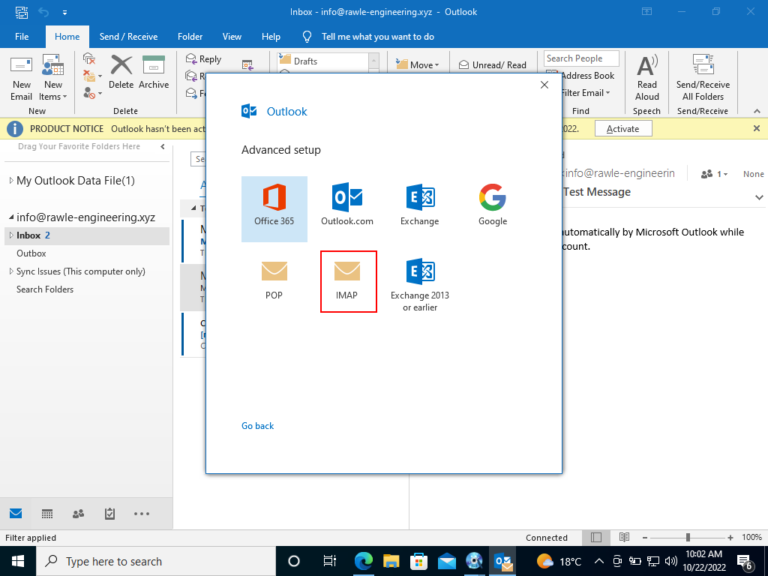Open the Ignore conversation icon

tap(89, 59)
